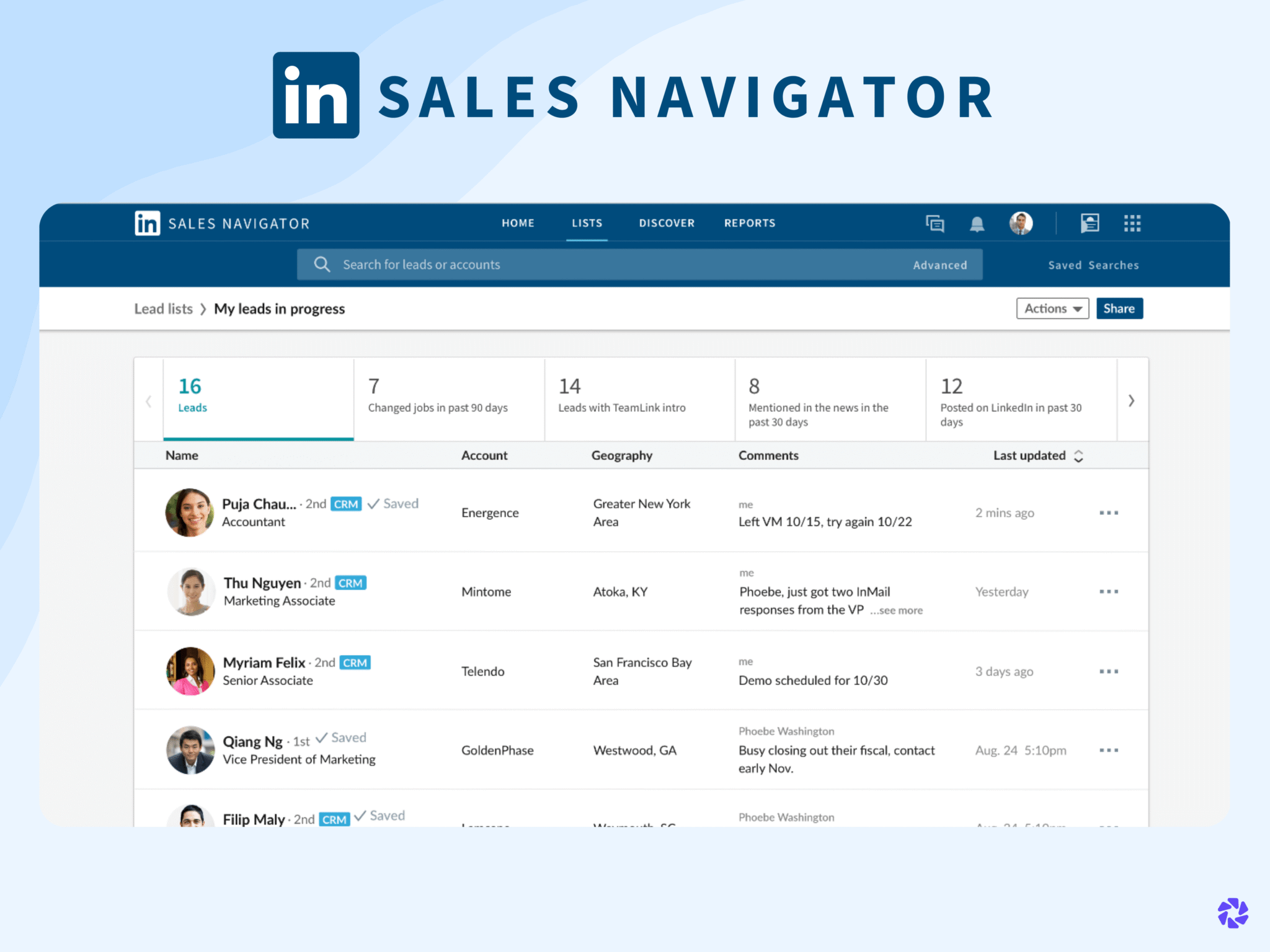The height and width of the screenshot is (952, 1270).
Task: Open messaging inbox icon
Action: click(935, 223)
